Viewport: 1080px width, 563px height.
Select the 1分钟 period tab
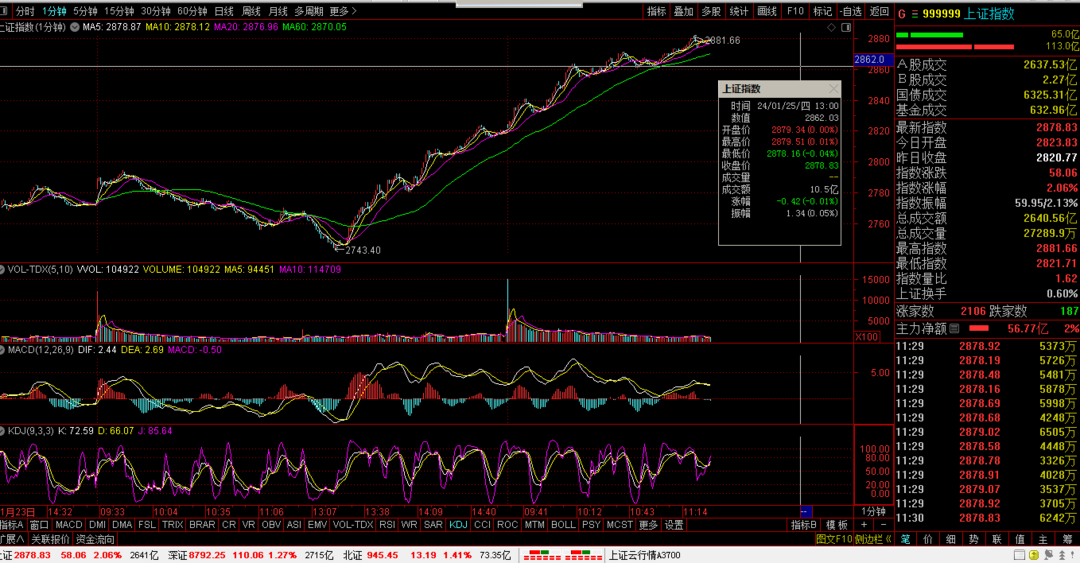click(x=54, y=11)
